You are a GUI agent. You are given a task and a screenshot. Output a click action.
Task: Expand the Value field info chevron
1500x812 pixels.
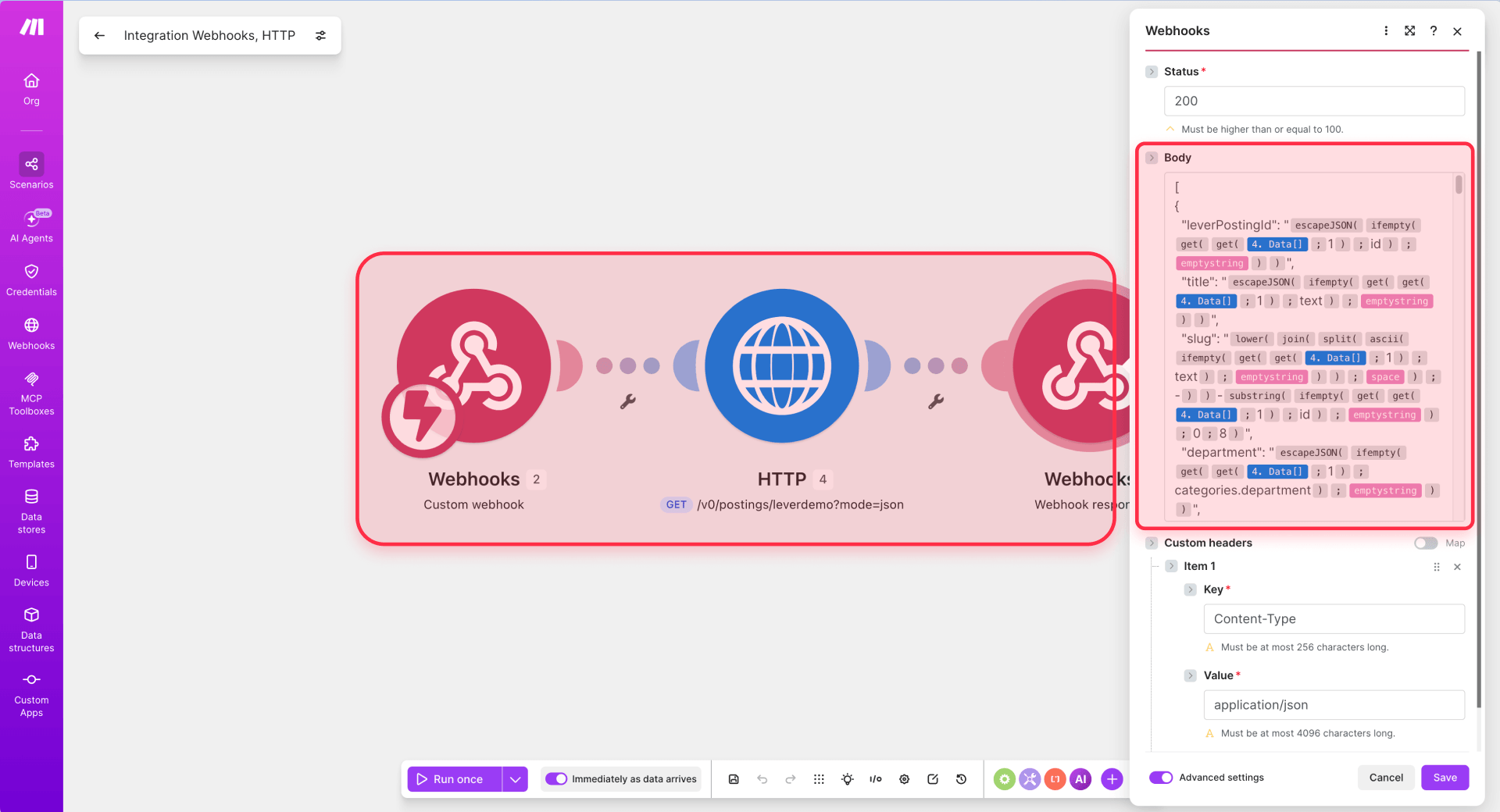[1190, 675]
